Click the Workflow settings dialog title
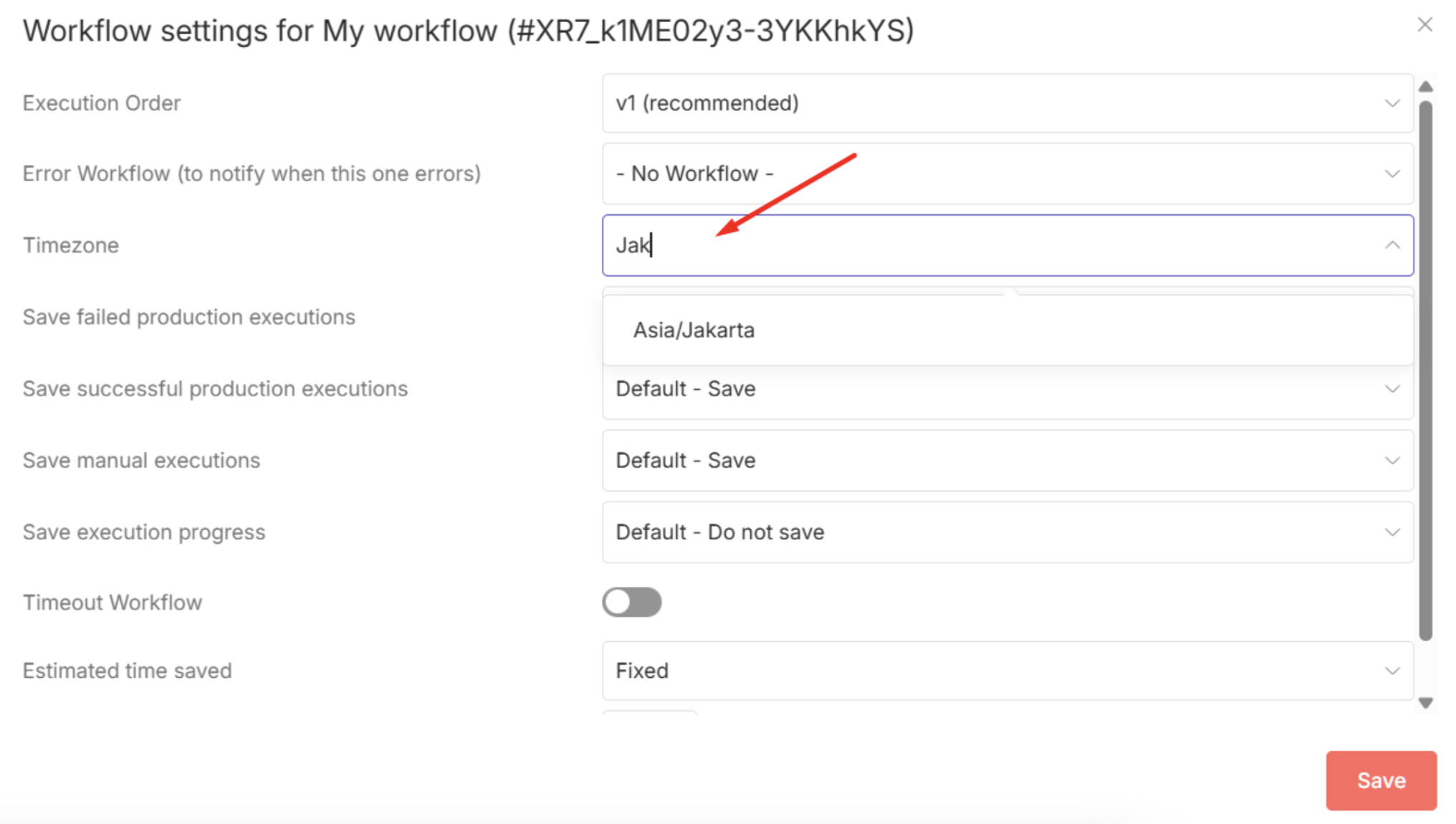Viewport: 1456px width, 824px height. click(x=469, y=31)
